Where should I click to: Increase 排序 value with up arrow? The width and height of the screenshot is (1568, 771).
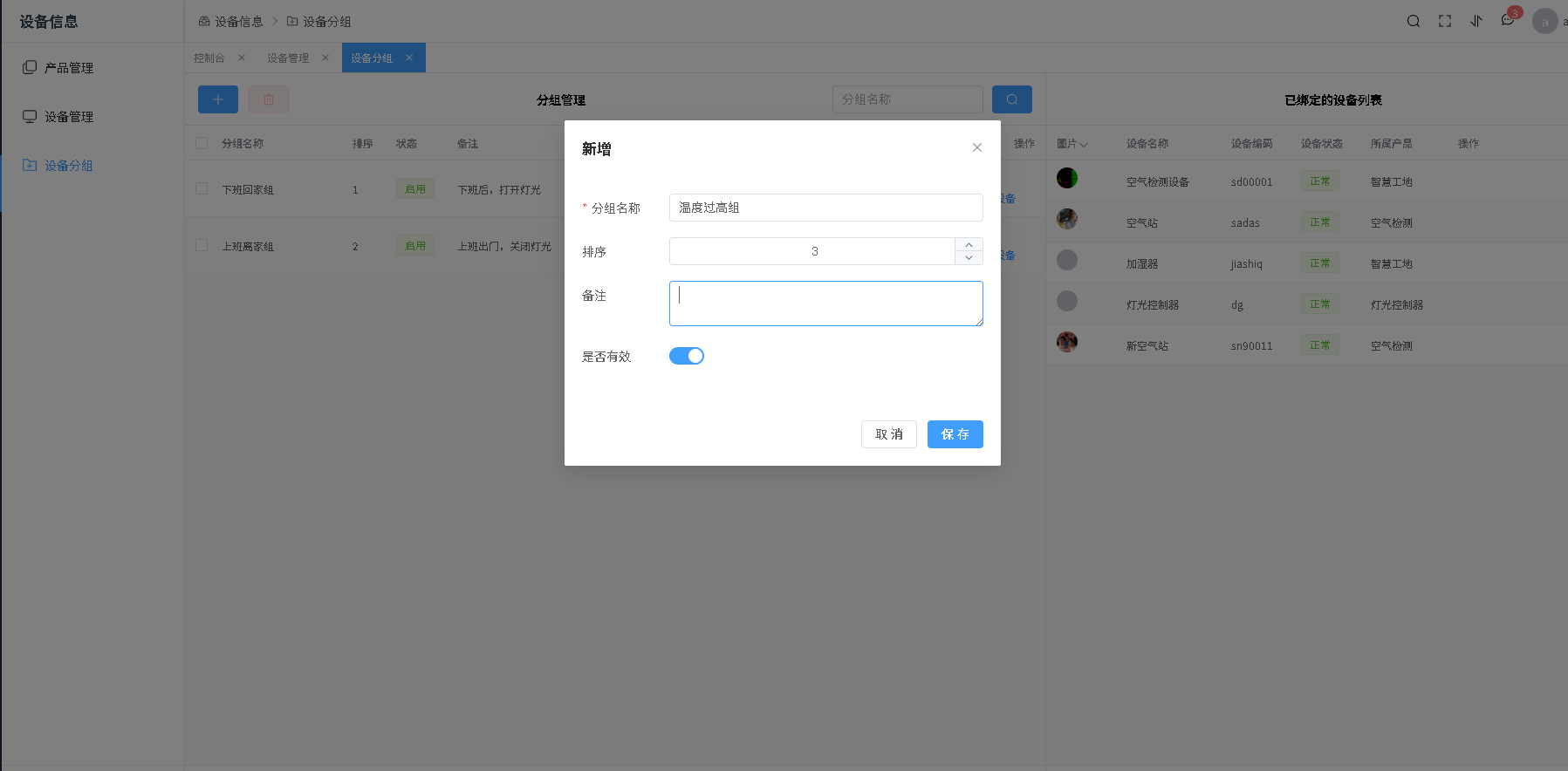tap(969, 244)
